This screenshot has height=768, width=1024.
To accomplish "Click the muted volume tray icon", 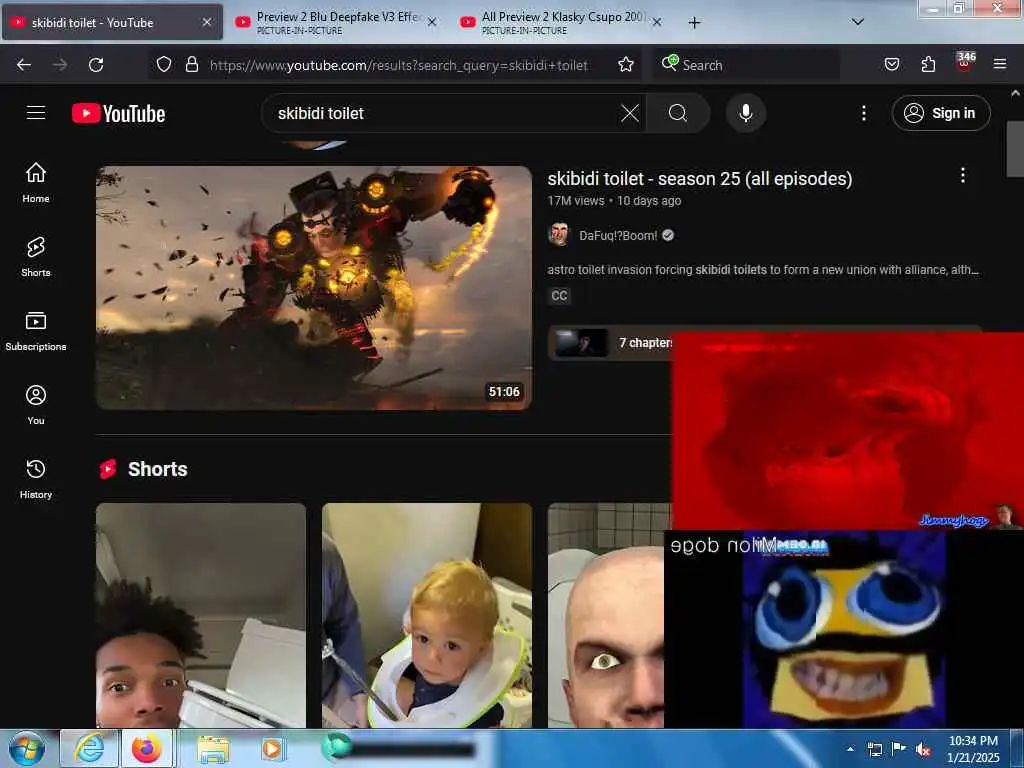I will click(923, 750).
